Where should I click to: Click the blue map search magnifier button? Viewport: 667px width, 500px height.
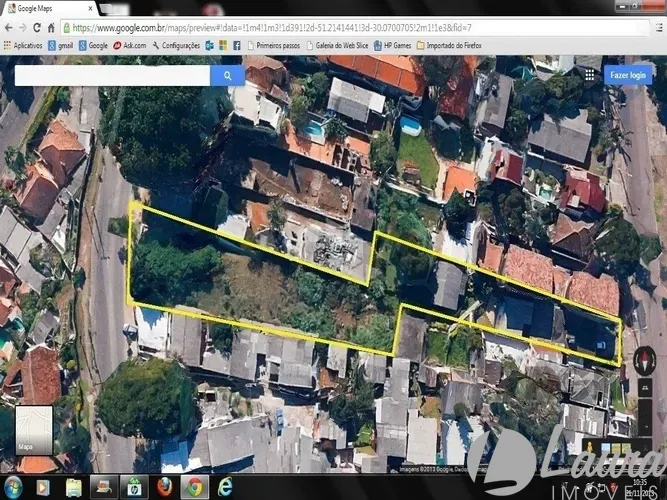point(228,76)
